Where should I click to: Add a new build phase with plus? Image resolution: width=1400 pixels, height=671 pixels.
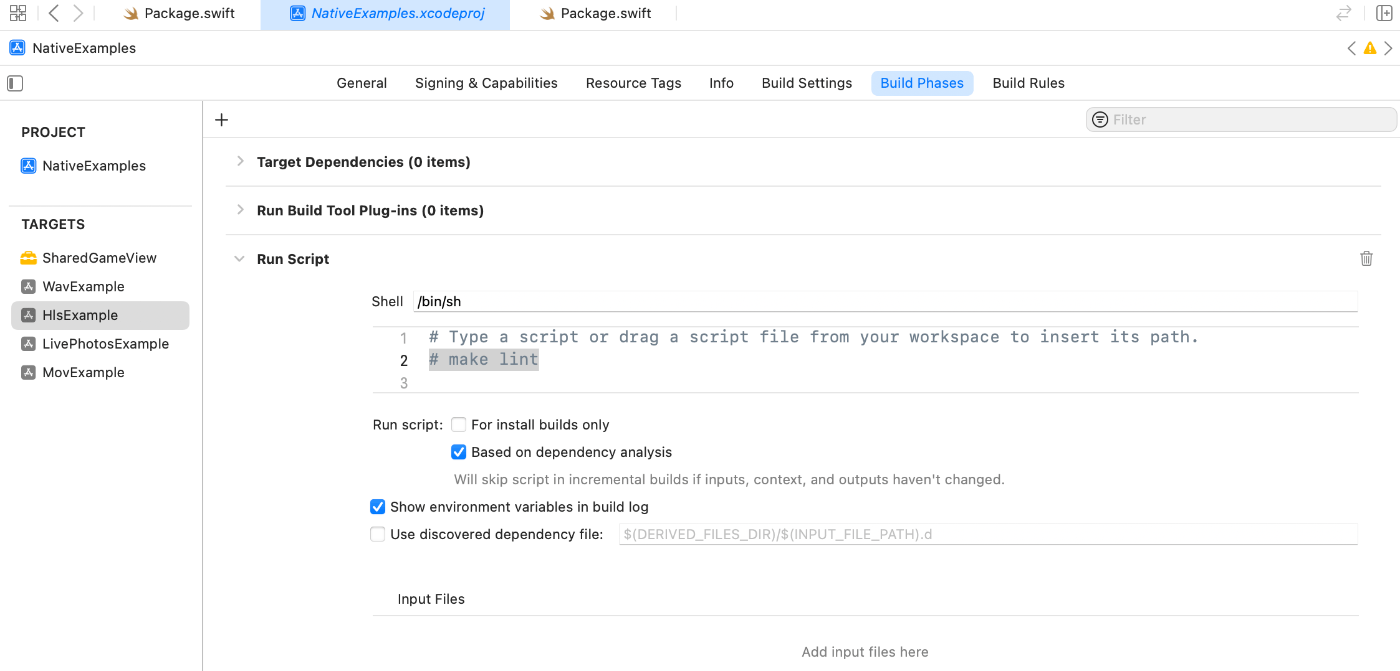pos(222,120)
